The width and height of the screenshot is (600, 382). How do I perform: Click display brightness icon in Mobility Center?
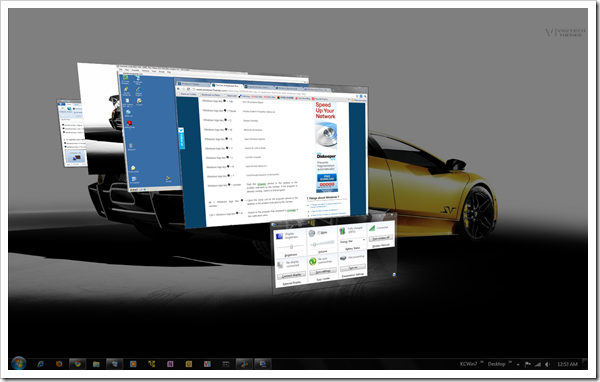click(x=280, y=236)
